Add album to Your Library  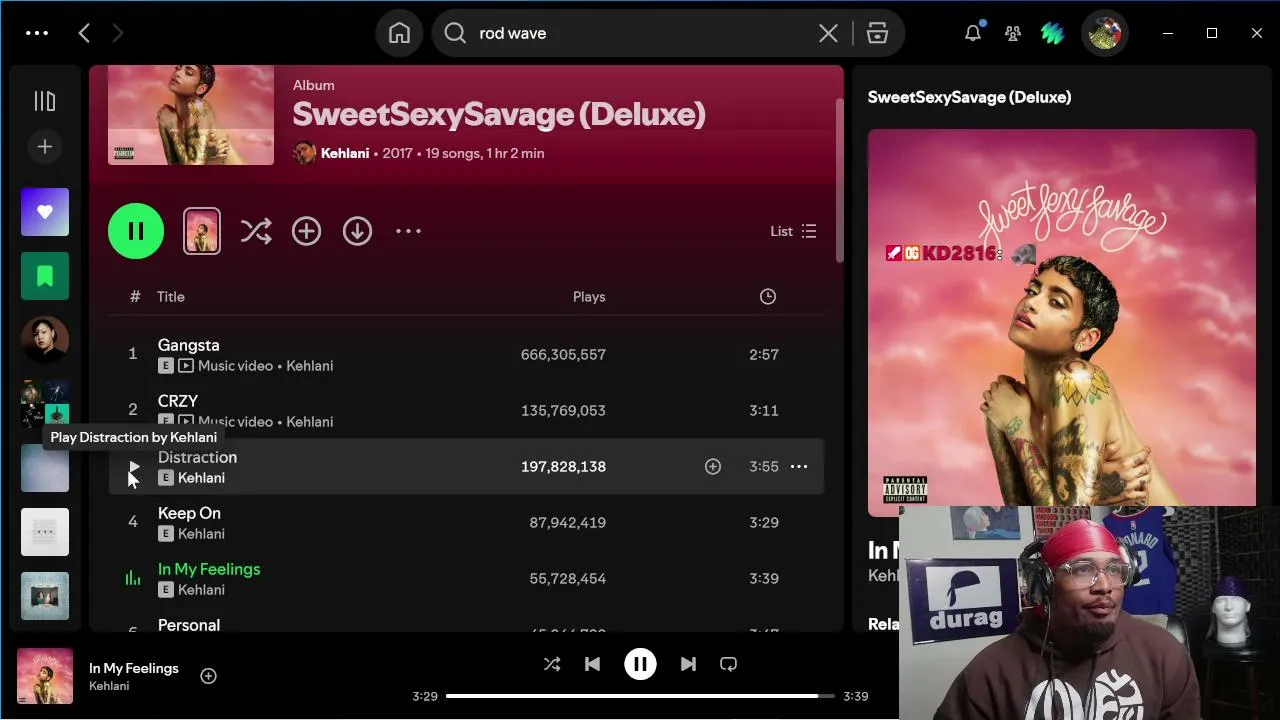click(x=306, y=231)
